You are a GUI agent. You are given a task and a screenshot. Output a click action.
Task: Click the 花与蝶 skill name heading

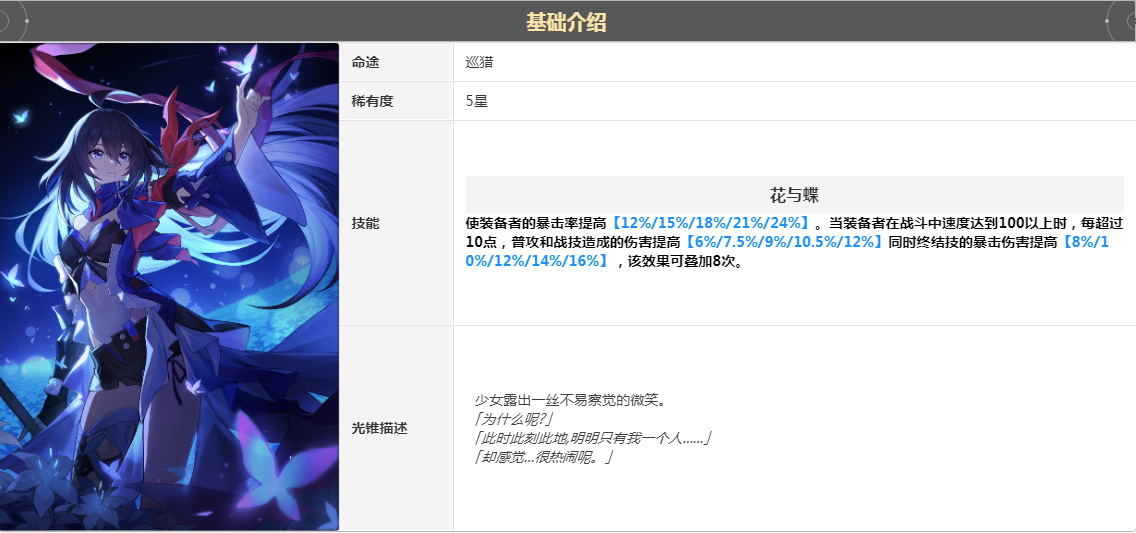click(x=794, y=194)
